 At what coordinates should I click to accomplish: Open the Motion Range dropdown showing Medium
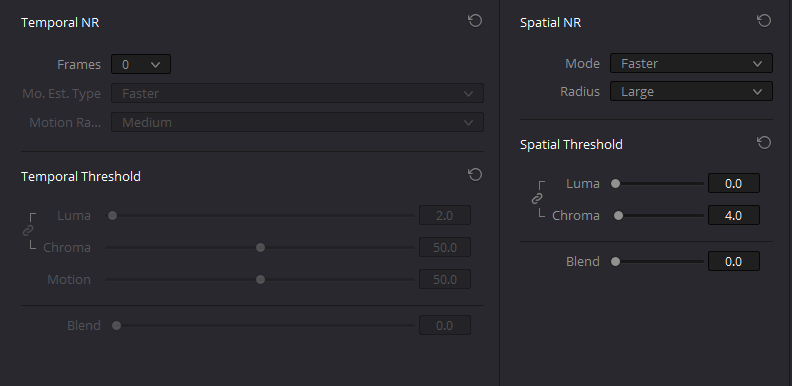click(x=297, y=122)
